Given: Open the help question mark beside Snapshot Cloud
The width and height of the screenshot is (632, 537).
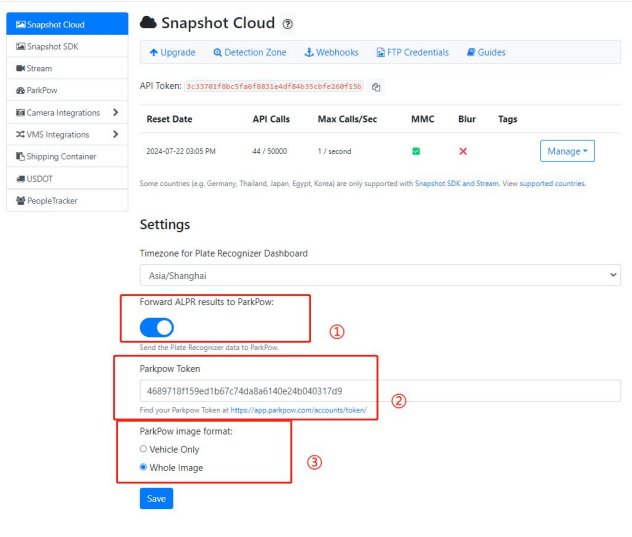Looking at the screenshot, I should click(287, 24).
